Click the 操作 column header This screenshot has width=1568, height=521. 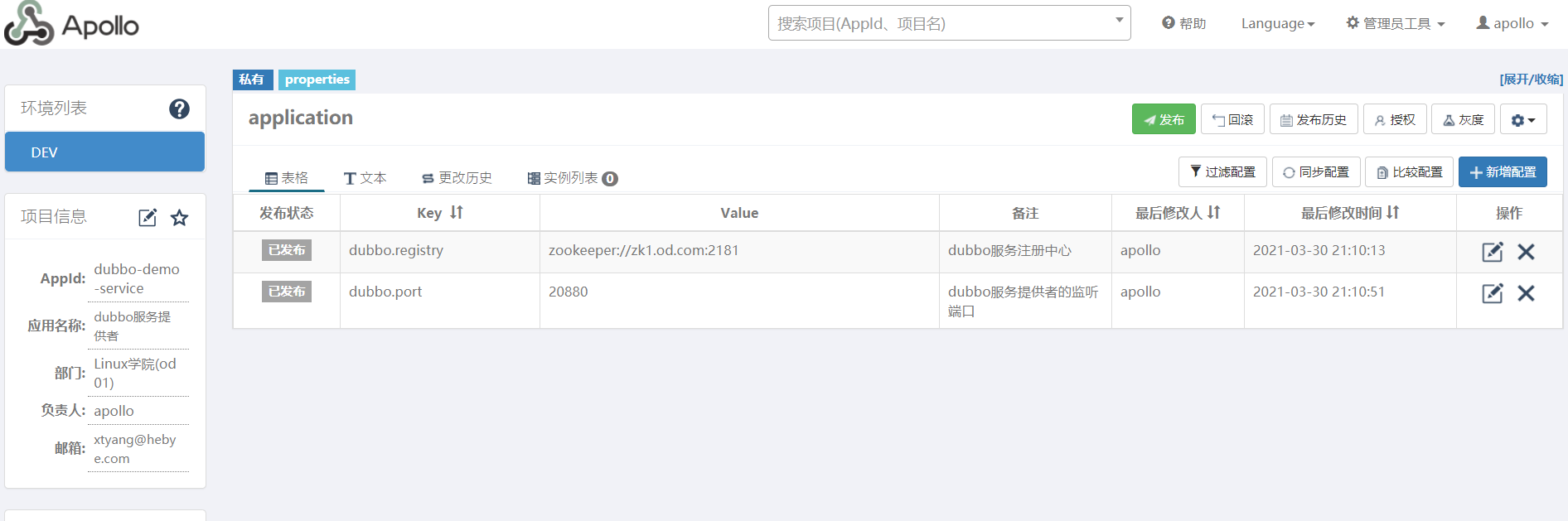(1509, 213)
